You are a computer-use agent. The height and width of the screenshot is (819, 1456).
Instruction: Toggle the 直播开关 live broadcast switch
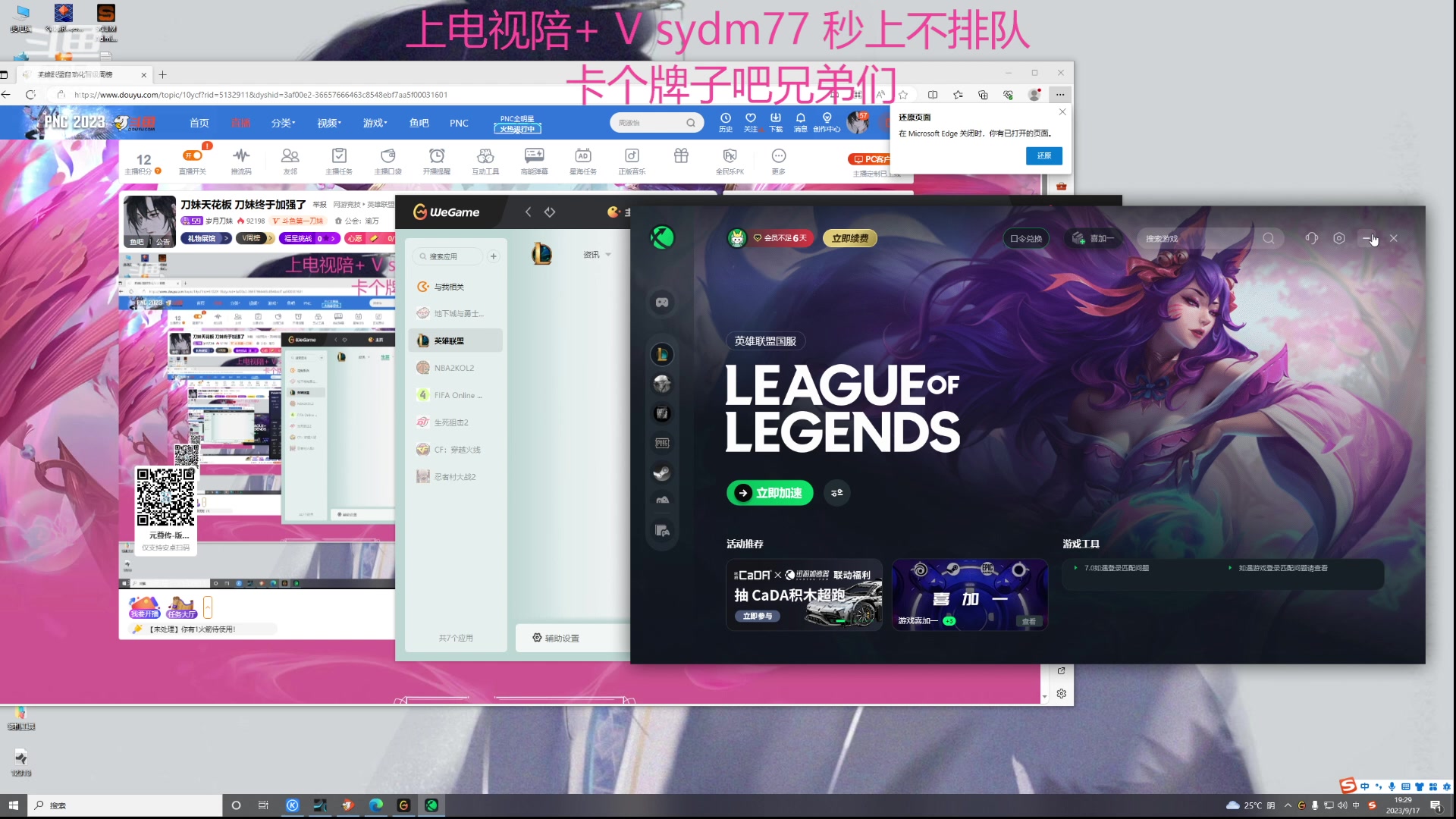click(193, 155)
